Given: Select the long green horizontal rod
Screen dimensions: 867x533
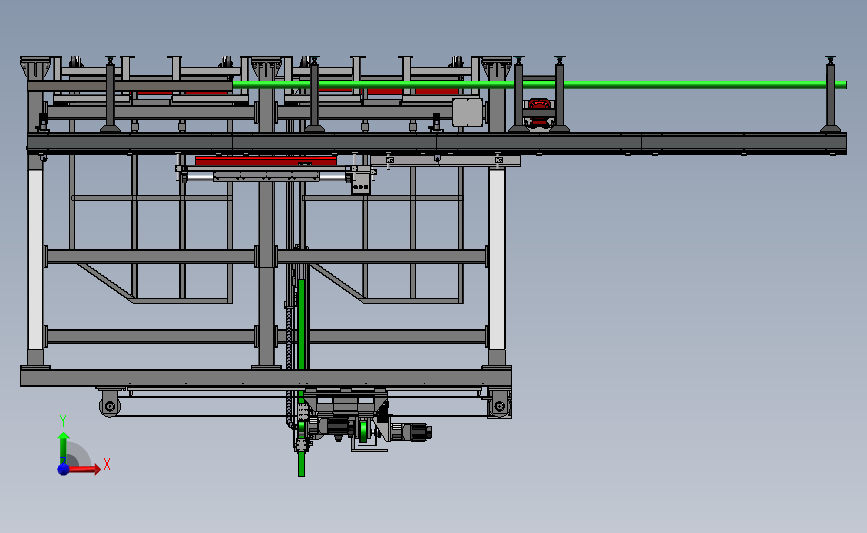Looking at the screenshot, I should (539, 85).
